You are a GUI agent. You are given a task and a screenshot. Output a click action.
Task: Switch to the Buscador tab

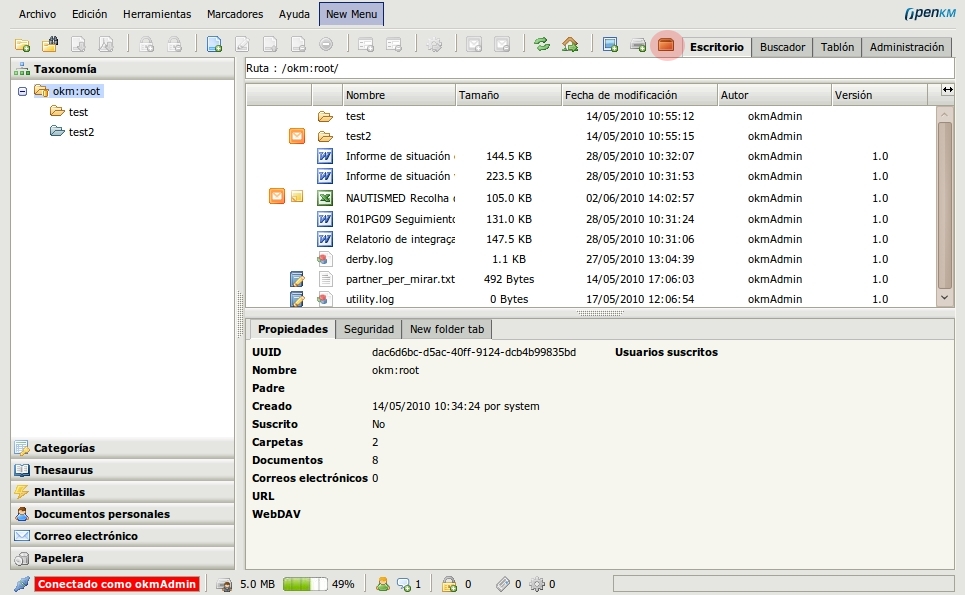782,47
